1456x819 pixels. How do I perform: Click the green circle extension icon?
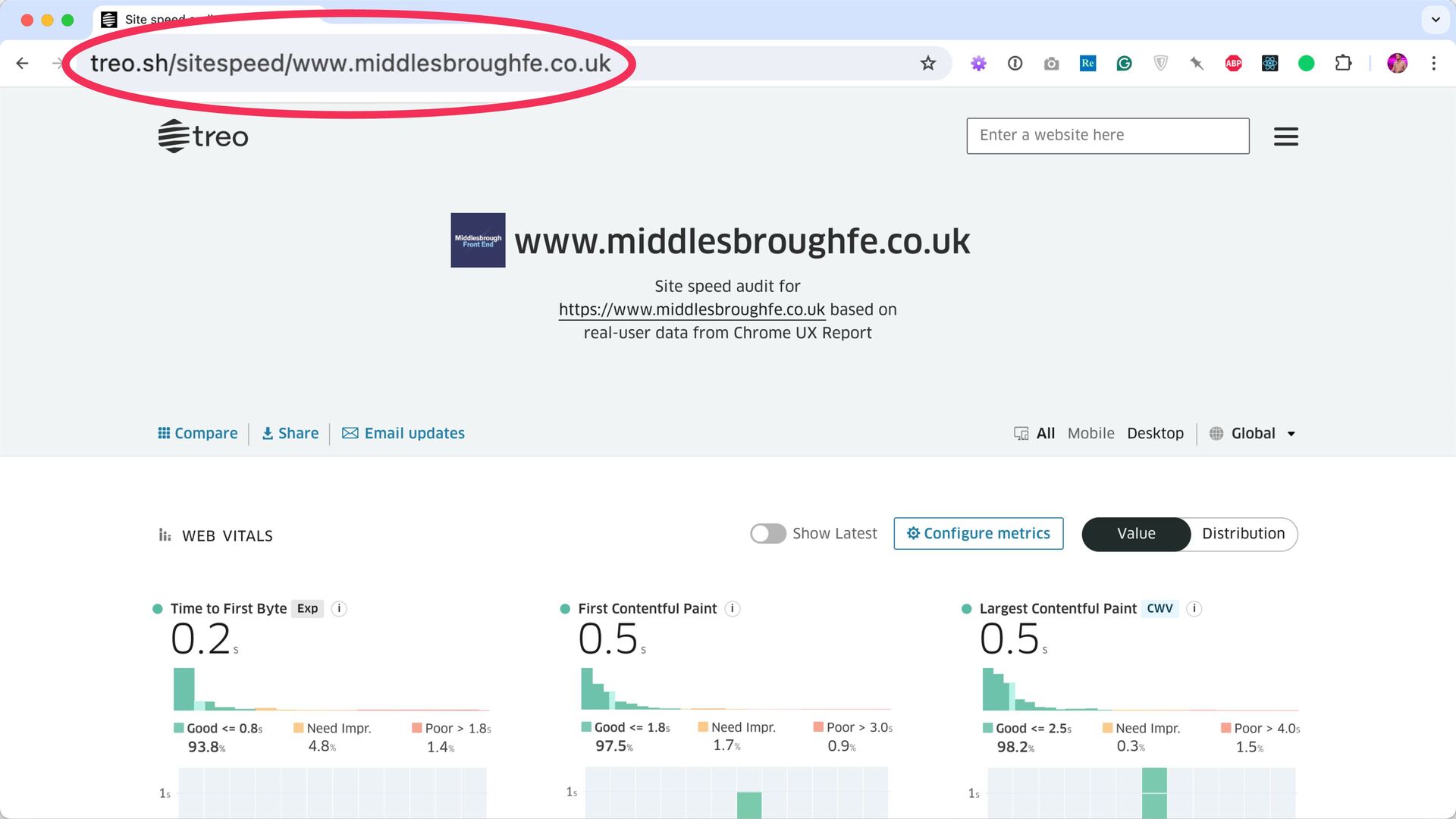point(1306,64)
